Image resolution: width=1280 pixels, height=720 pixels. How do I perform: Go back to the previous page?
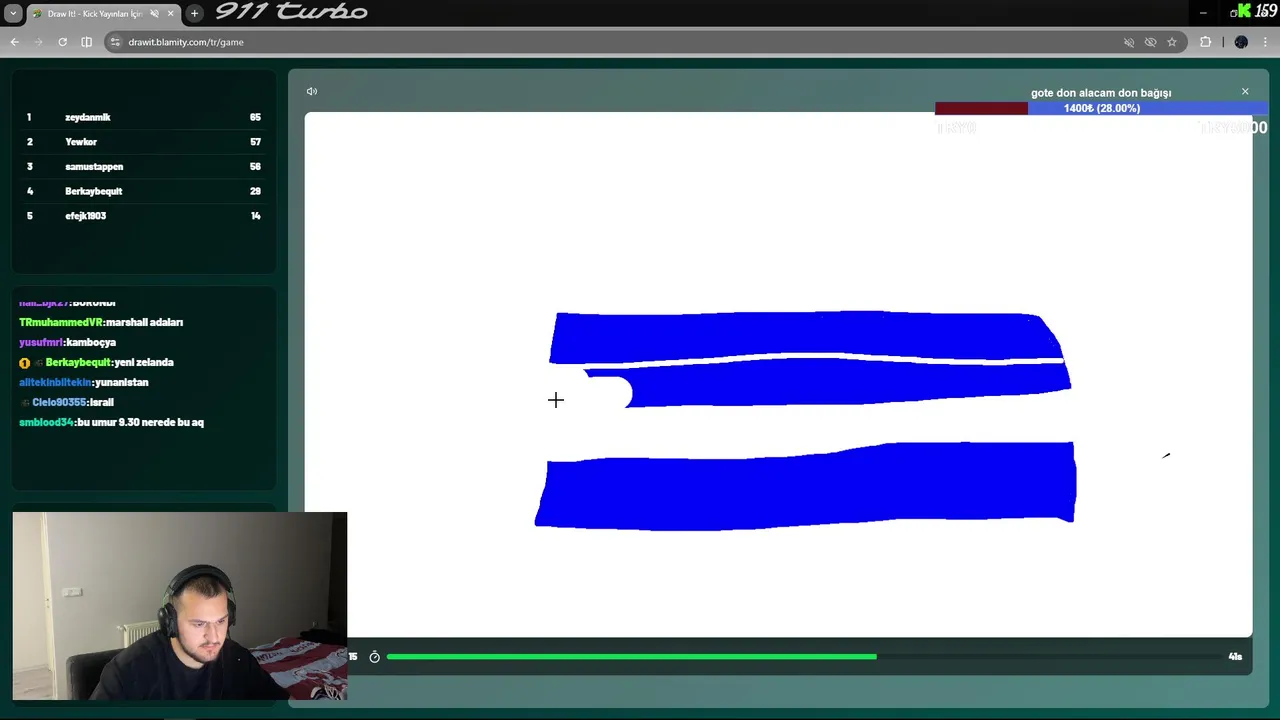14,42
